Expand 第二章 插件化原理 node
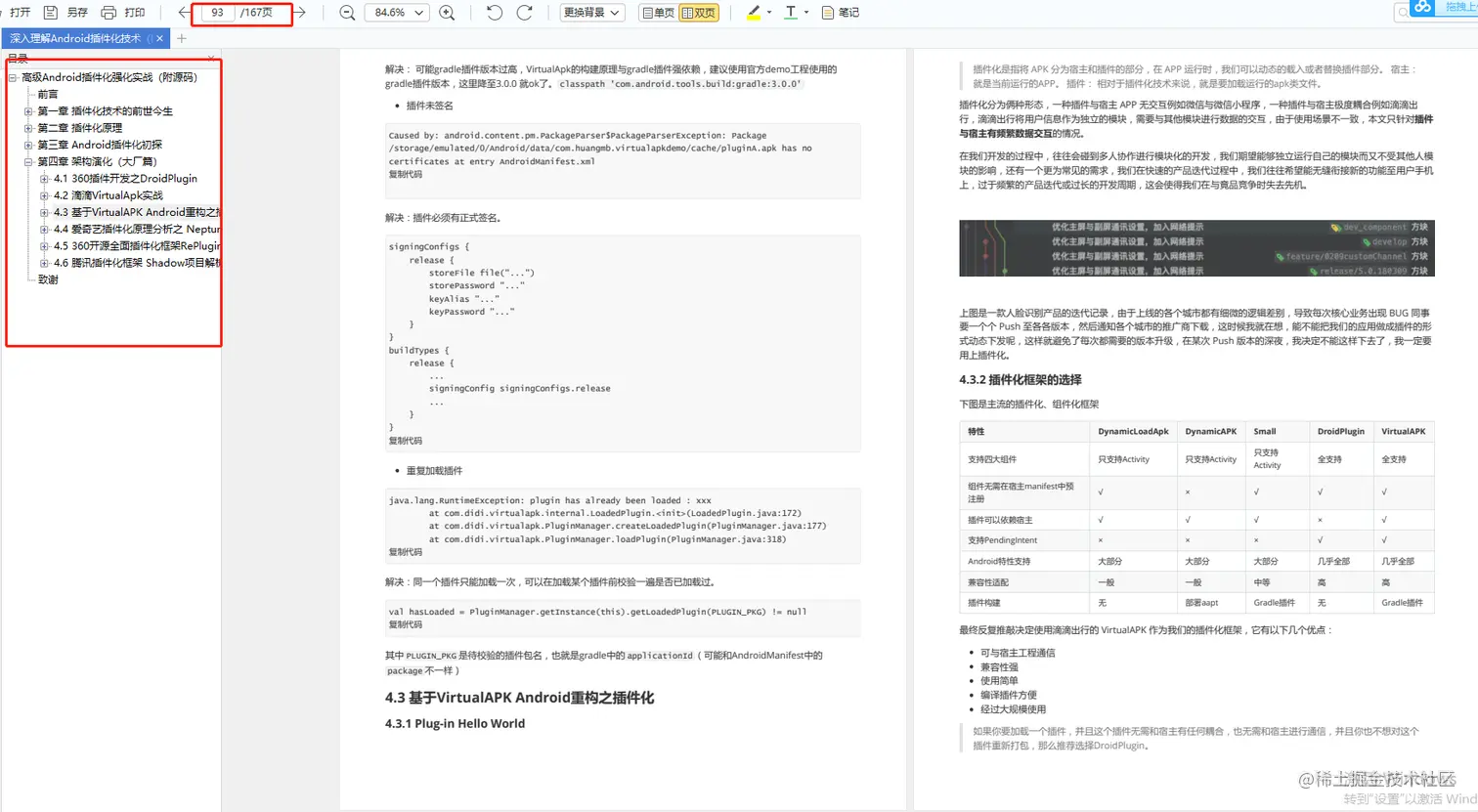 [x=28, y=128]
